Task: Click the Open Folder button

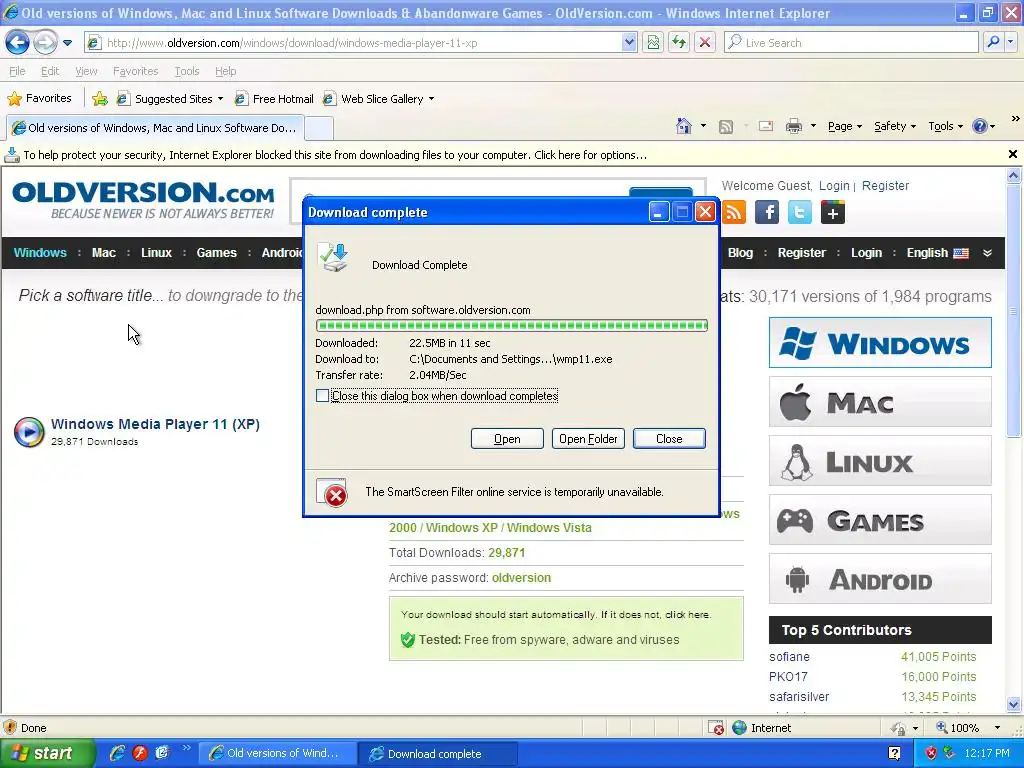Action: [x=588, y=439]
